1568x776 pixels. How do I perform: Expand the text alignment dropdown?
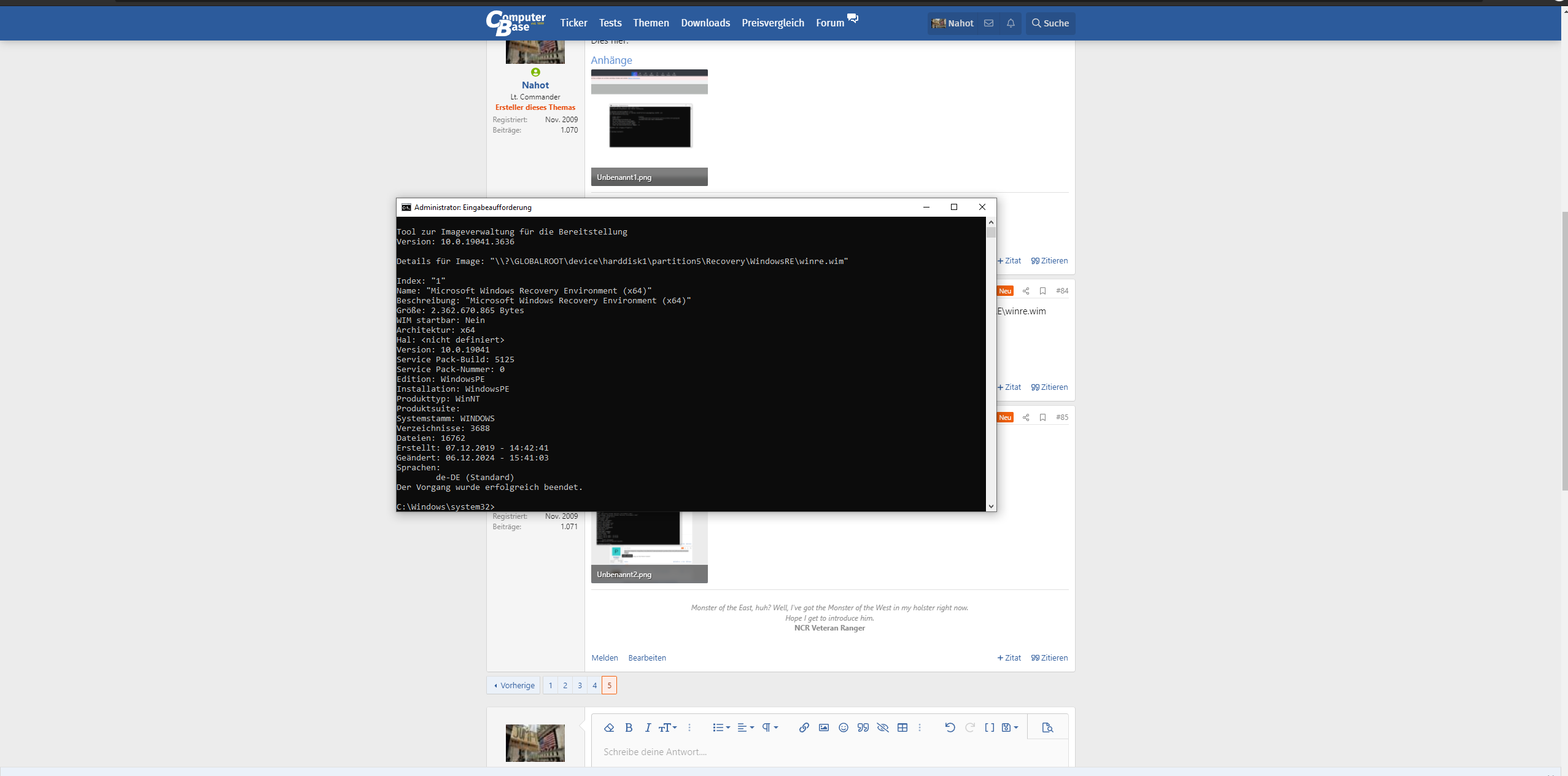745,728
